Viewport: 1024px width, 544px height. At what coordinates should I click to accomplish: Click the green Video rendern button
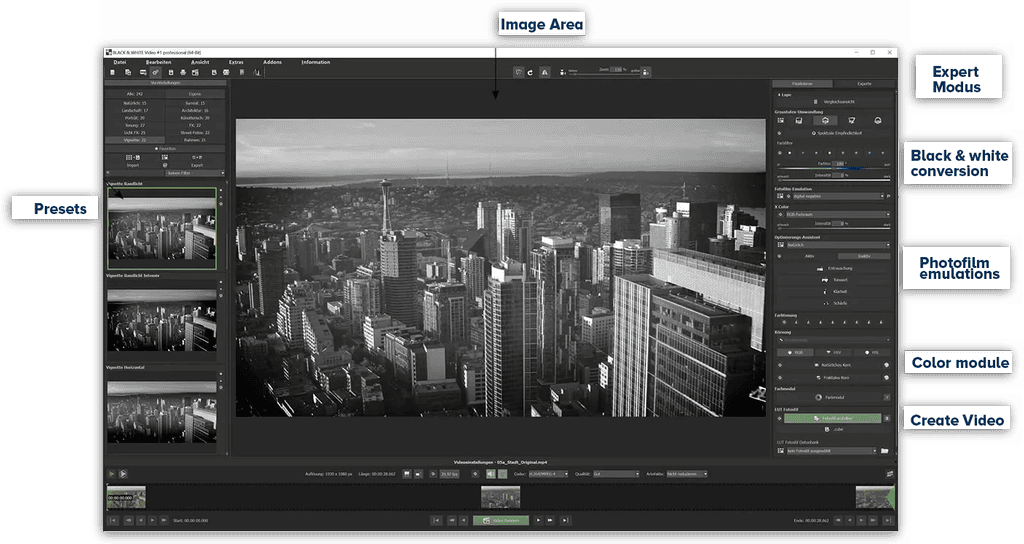[500, 521]
